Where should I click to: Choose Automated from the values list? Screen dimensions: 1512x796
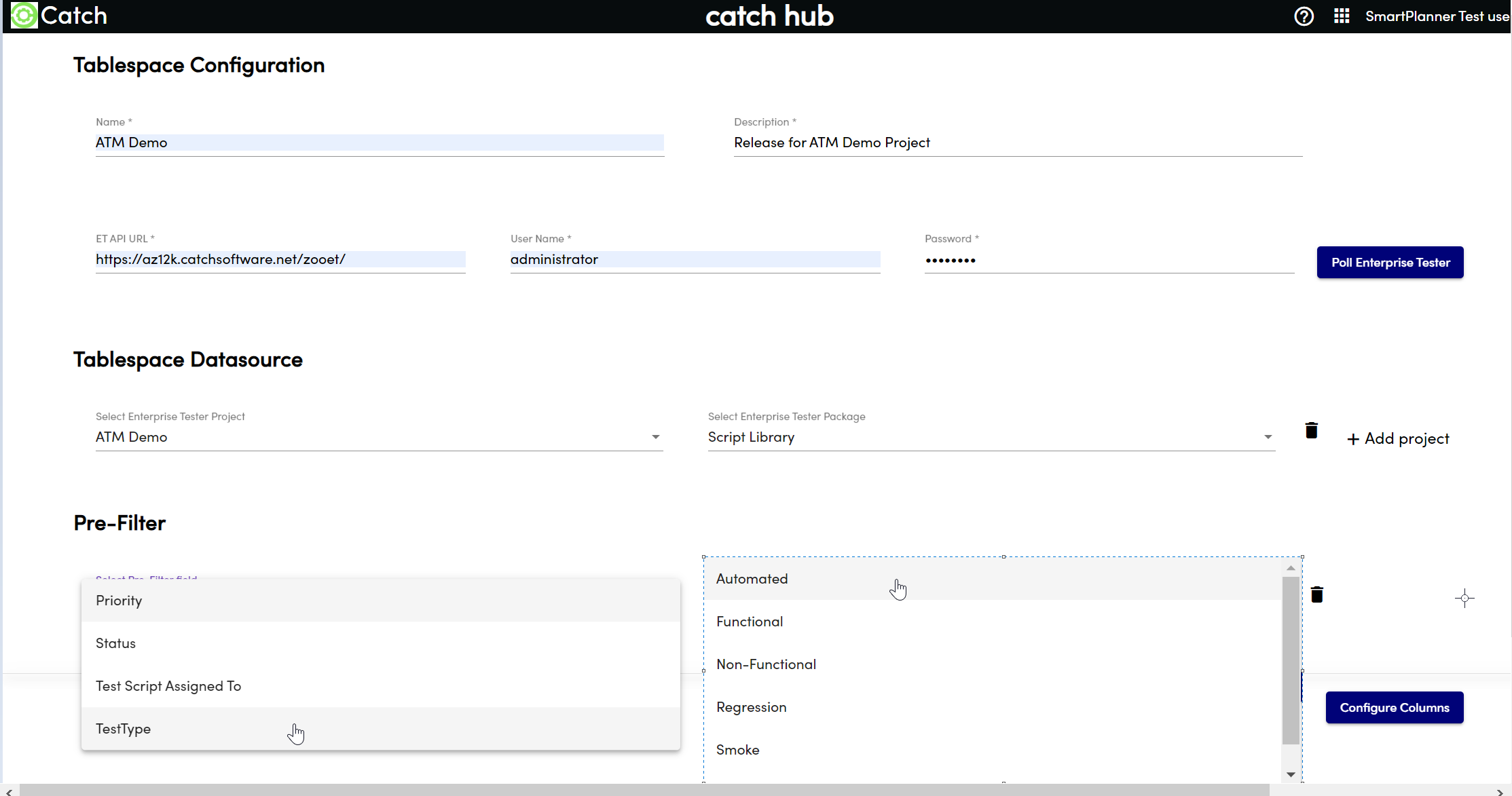click(752, 579)
